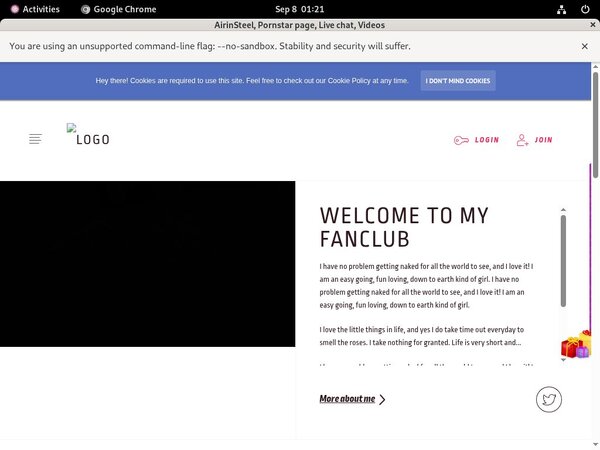The image size is (600, 450).
Task: Open the Activities overview
Action: click(x=33, y=9)
